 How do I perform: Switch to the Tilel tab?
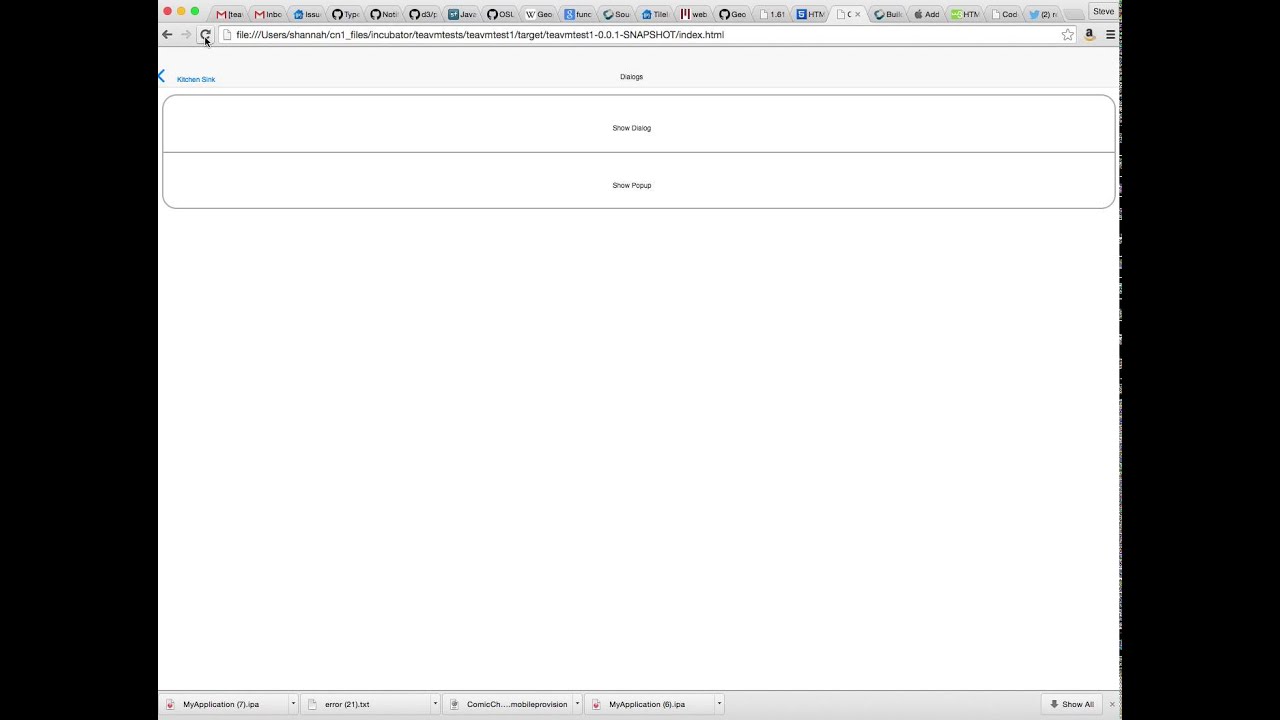coord(655,14)
